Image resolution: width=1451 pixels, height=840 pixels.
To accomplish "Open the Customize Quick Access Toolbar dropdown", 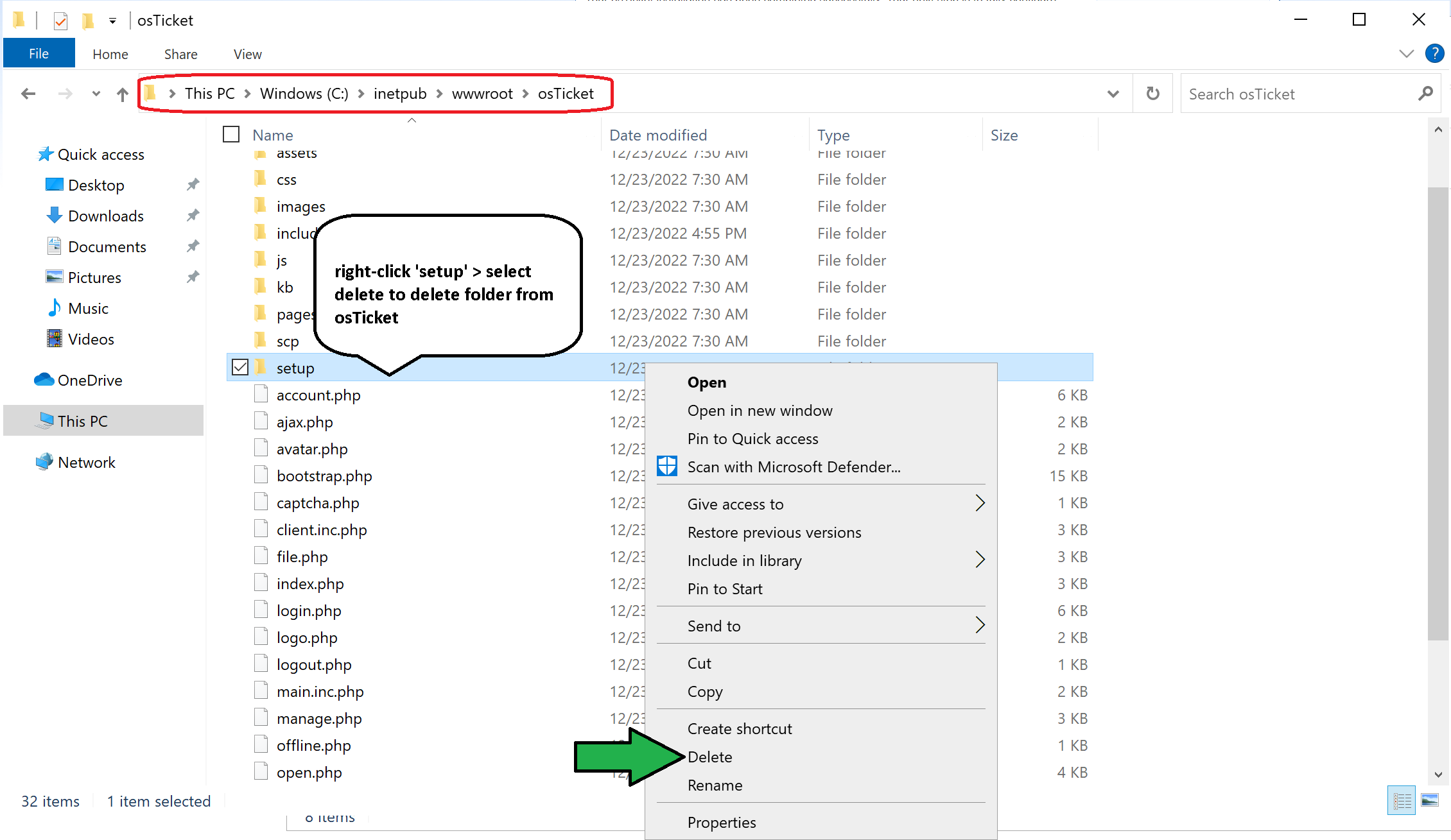I will [x=112, y=21].
